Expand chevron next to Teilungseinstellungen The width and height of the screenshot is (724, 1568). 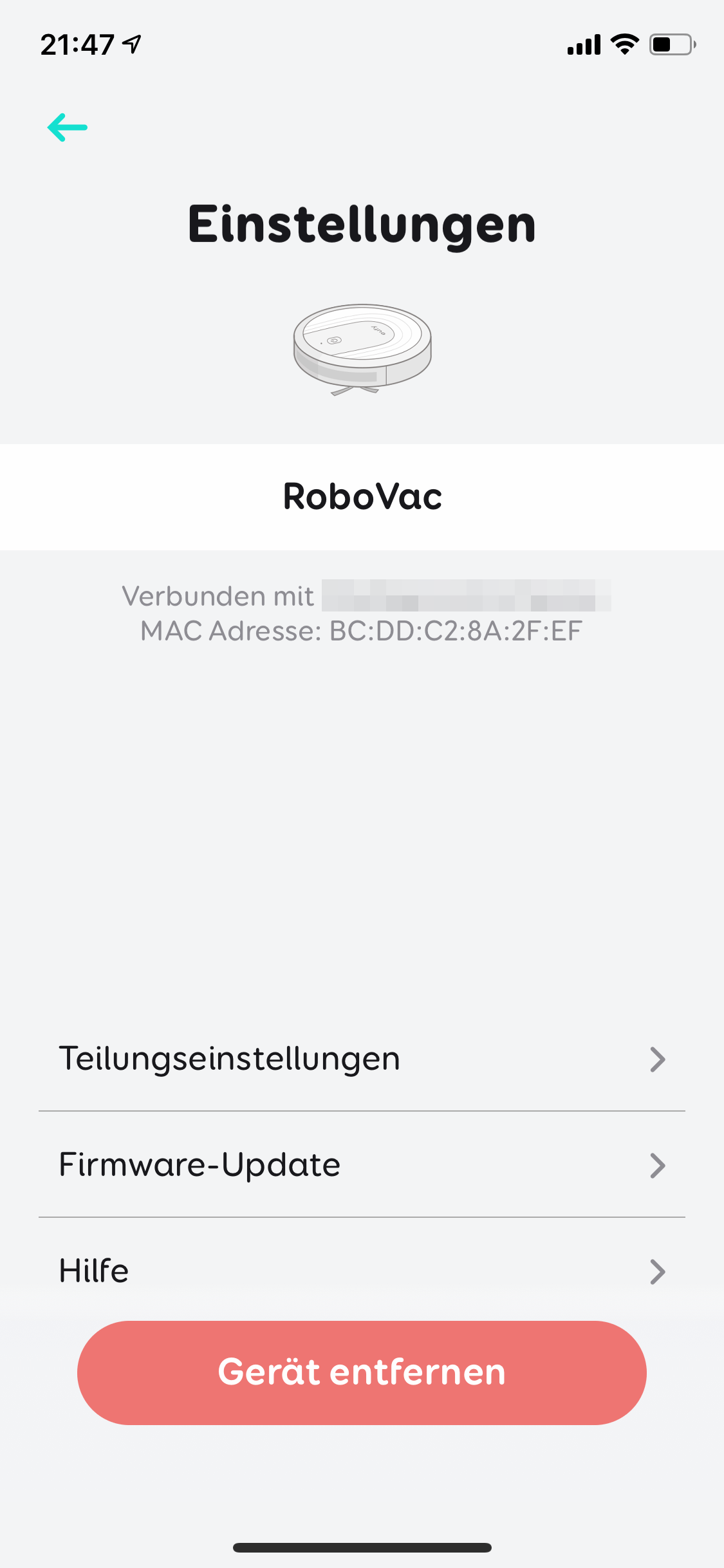point(657,1059)
